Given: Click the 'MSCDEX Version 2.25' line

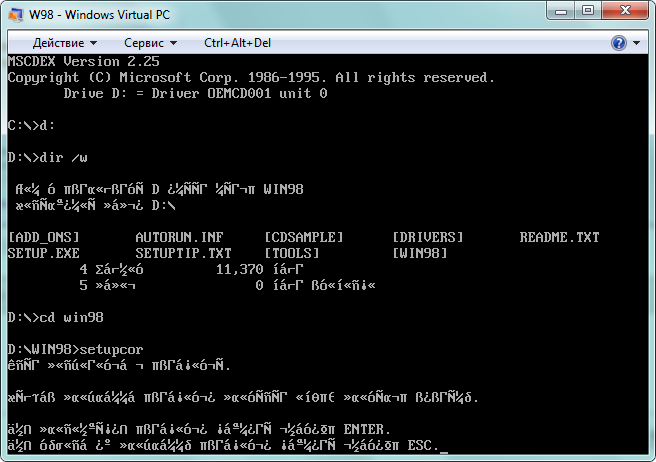Looking at the screenshot, I should 84,62.
